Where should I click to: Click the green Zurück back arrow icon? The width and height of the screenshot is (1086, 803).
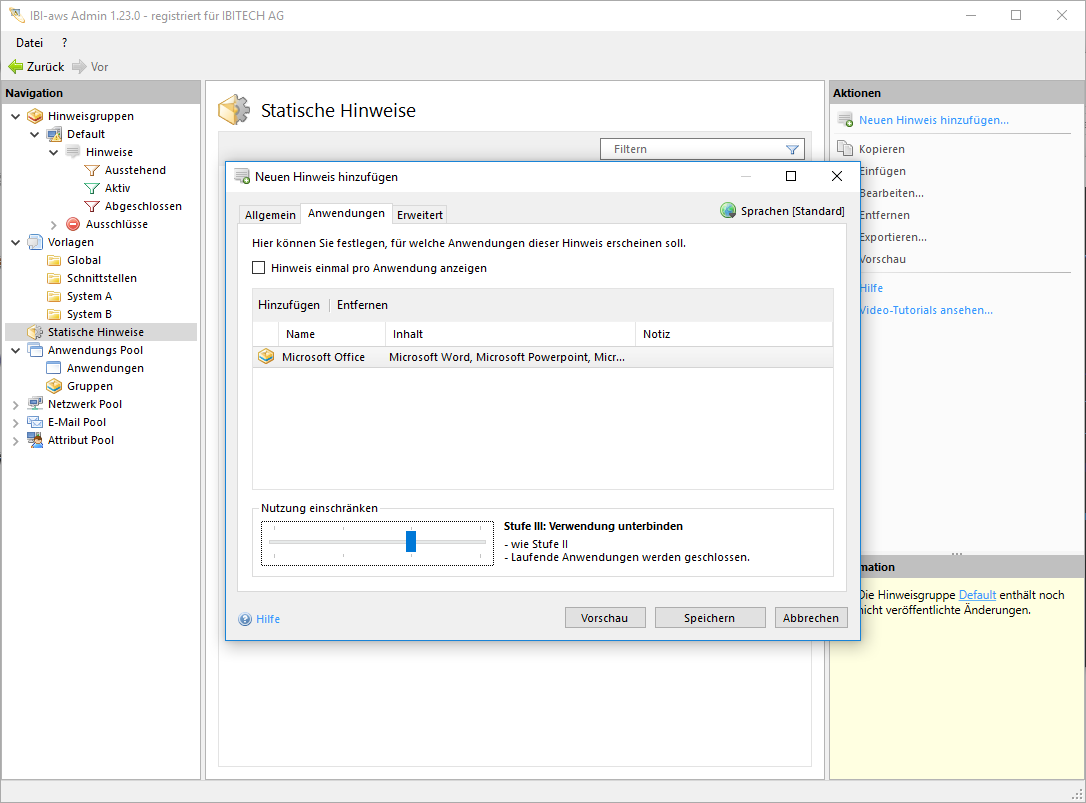pyautogui.click(x=15, y=67)
